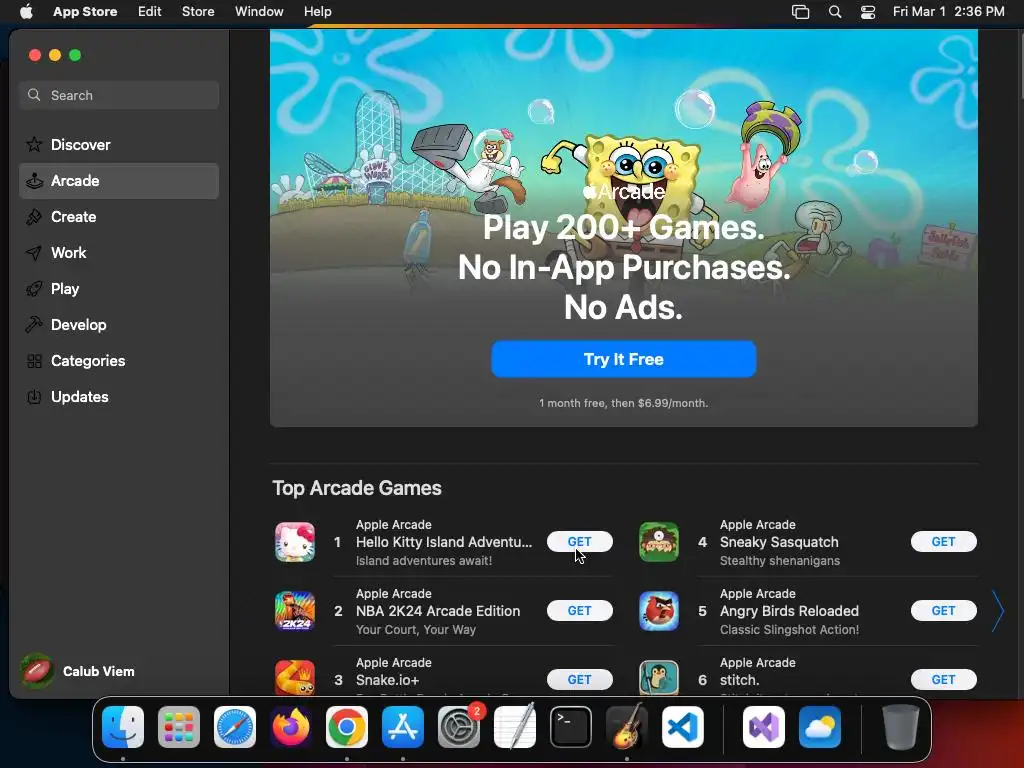
Task: Open Terminal from the dock
Action: coord(571,727)
